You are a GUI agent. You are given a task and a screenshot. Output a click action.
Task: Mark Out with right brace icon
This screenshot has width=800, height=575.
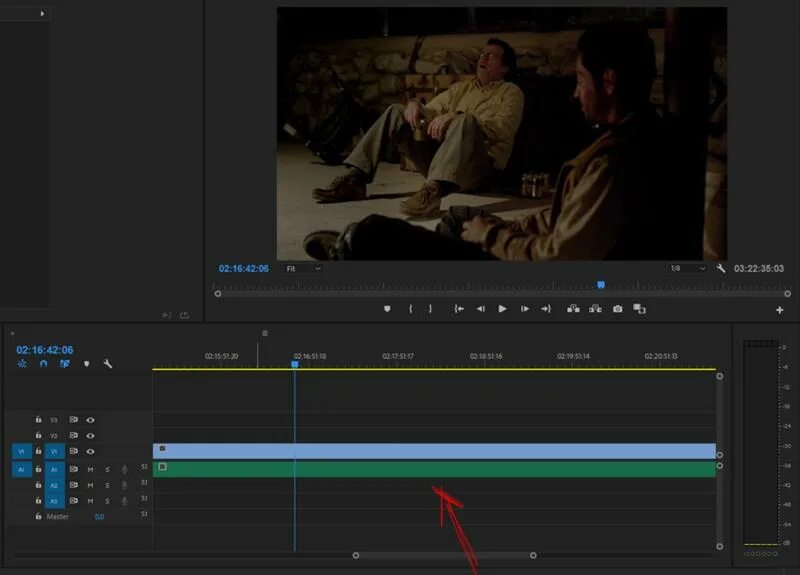pyautogui.click(x=431, y=309)
